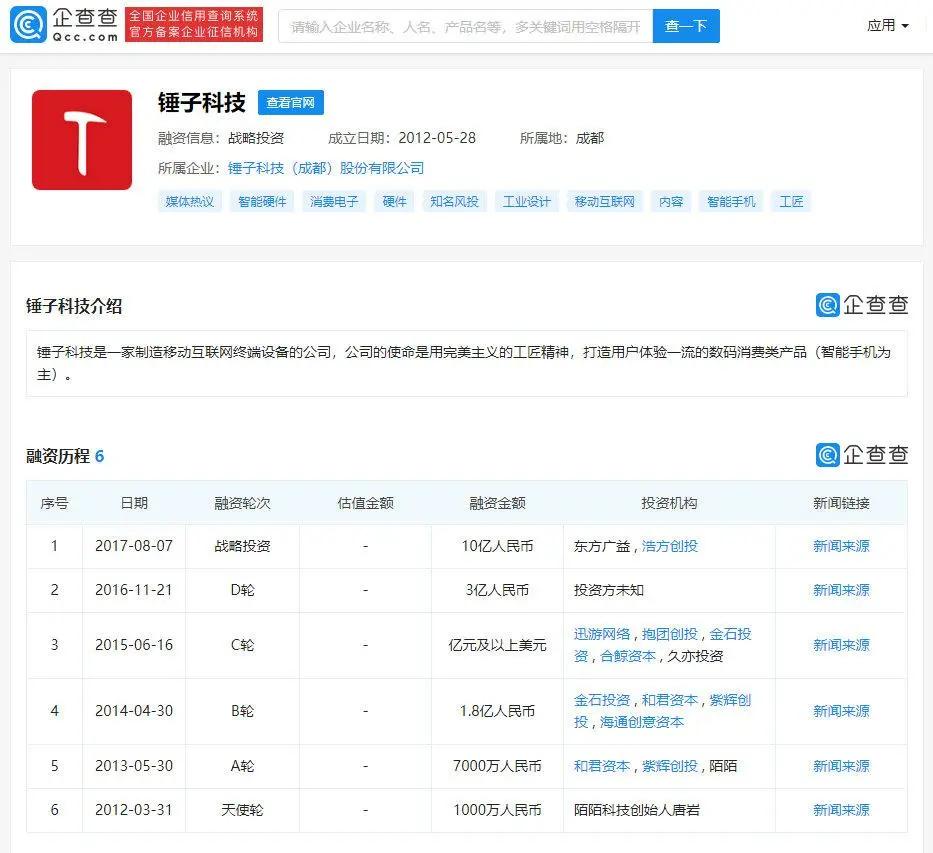Click the 金石投资 investor link

600,700
